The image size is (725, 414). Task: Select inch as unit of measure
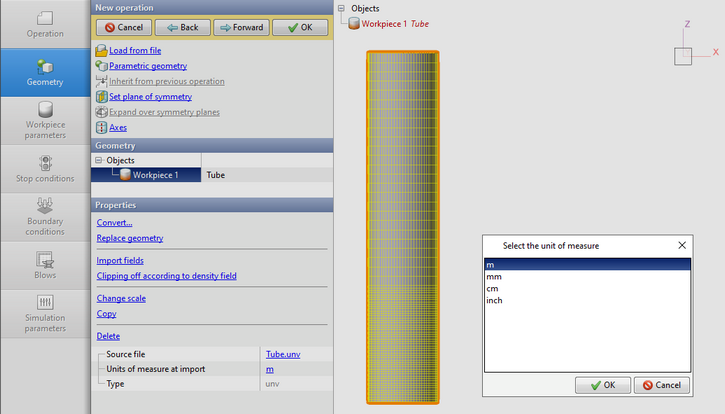(497, 300)
